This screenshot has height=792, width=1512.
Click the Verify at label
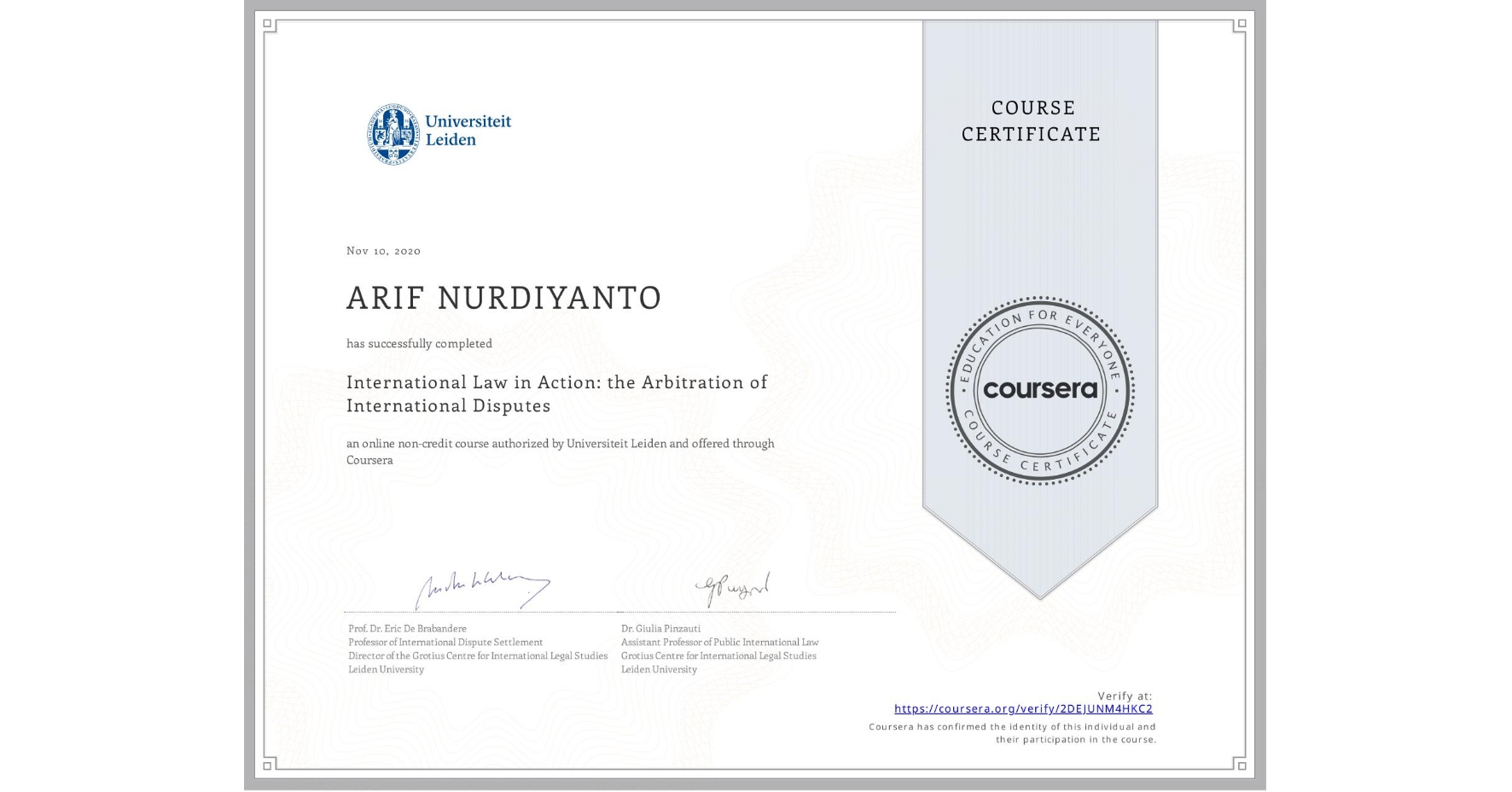click(1125, 695)
